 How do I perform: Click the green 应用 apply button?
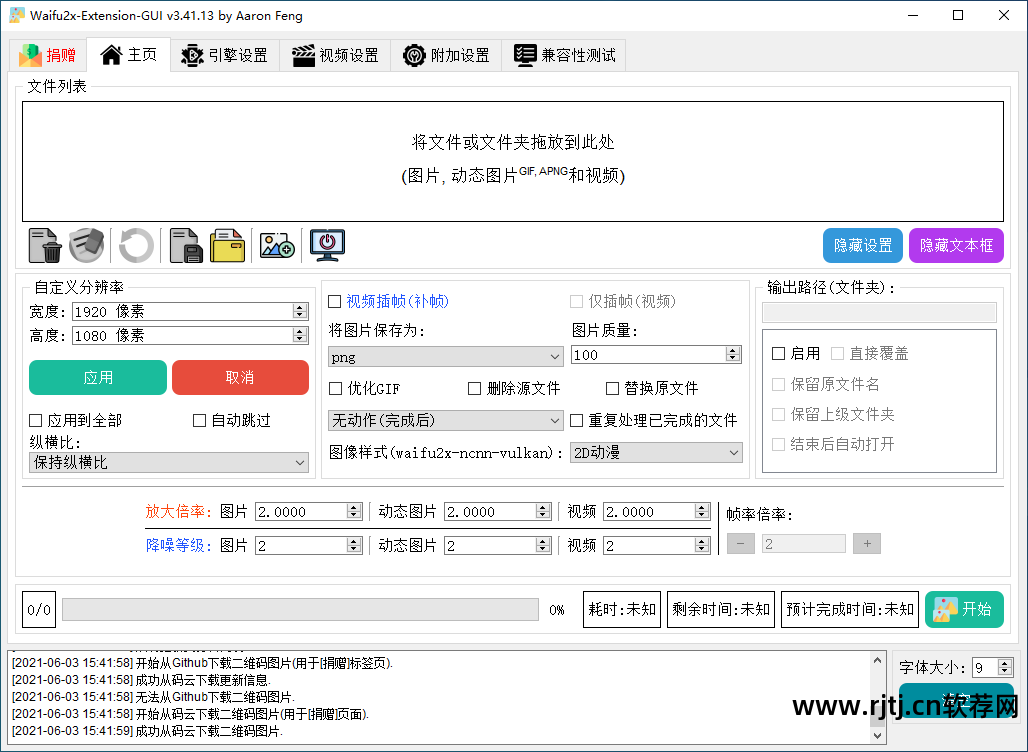(98, 378)
